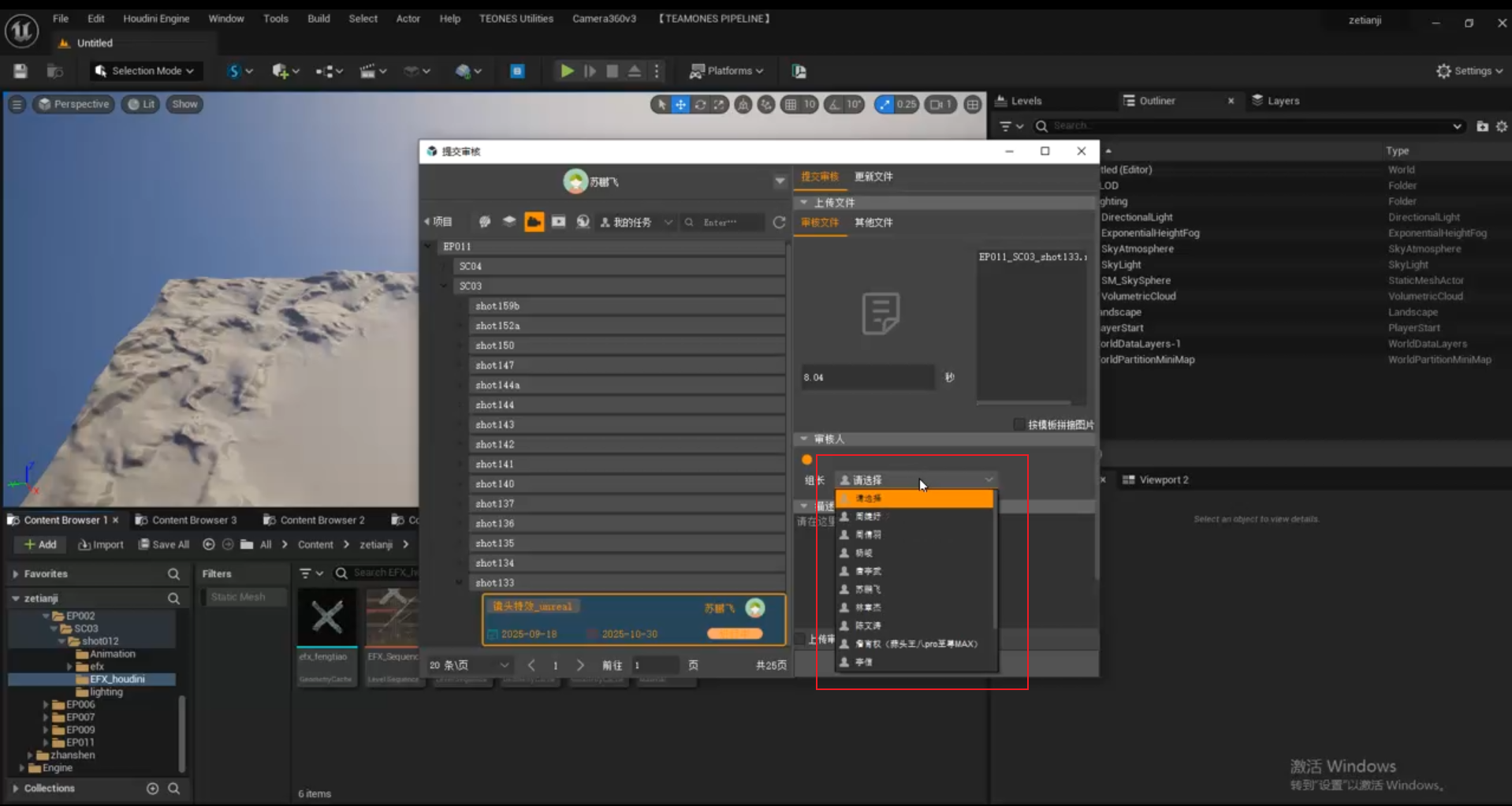The width and height of the screenshot is (1512, 806).
Task: Toggle rotation angle snapping in the viewport
Action: pyautogui.click(x=835, y=104)
